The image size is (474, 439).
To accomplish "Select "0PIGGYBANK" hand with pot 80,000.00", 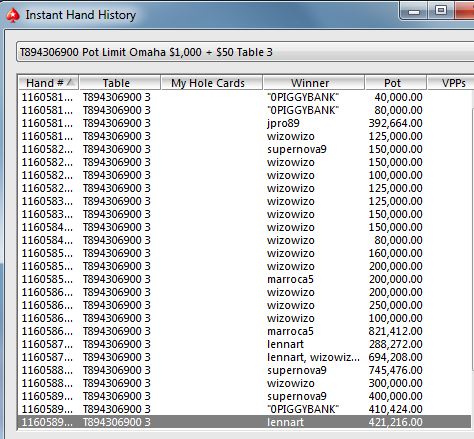I will (x=245, y=110).
